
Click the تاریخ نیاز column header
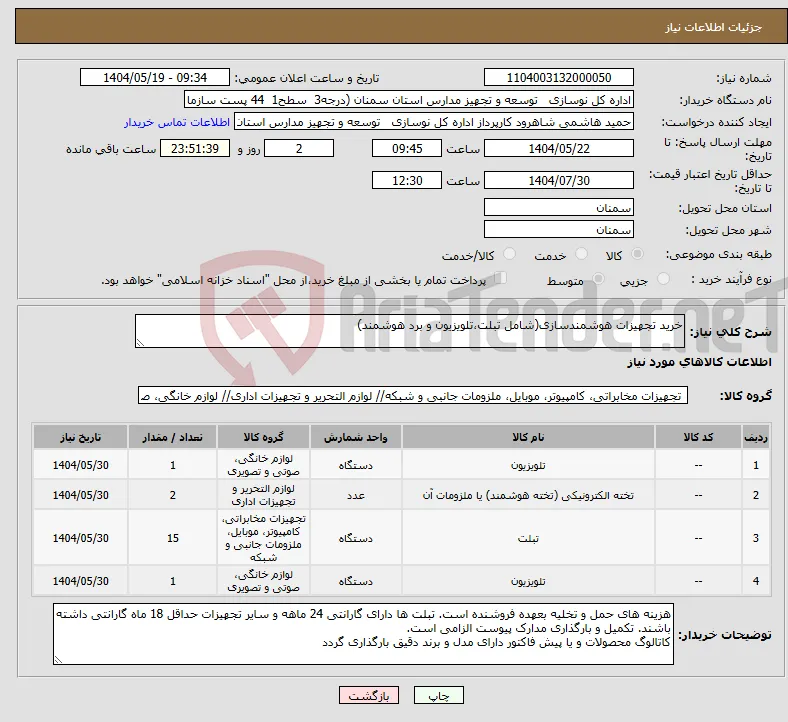80,437
